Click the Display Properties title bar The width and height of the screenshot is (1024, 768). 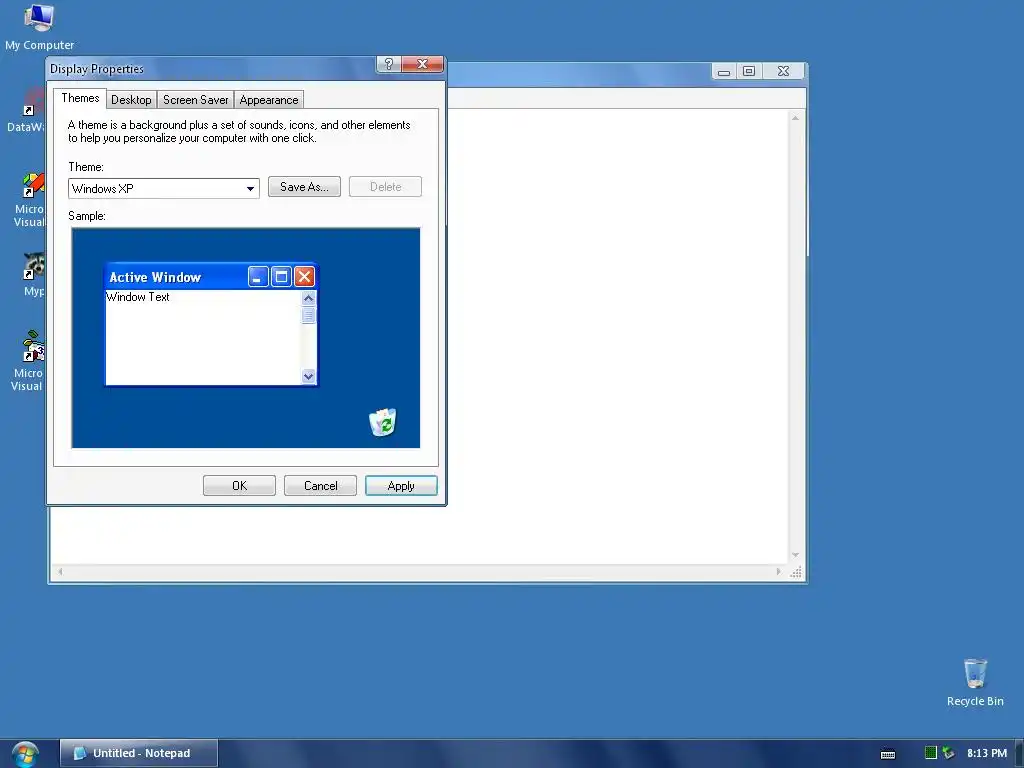212,69
